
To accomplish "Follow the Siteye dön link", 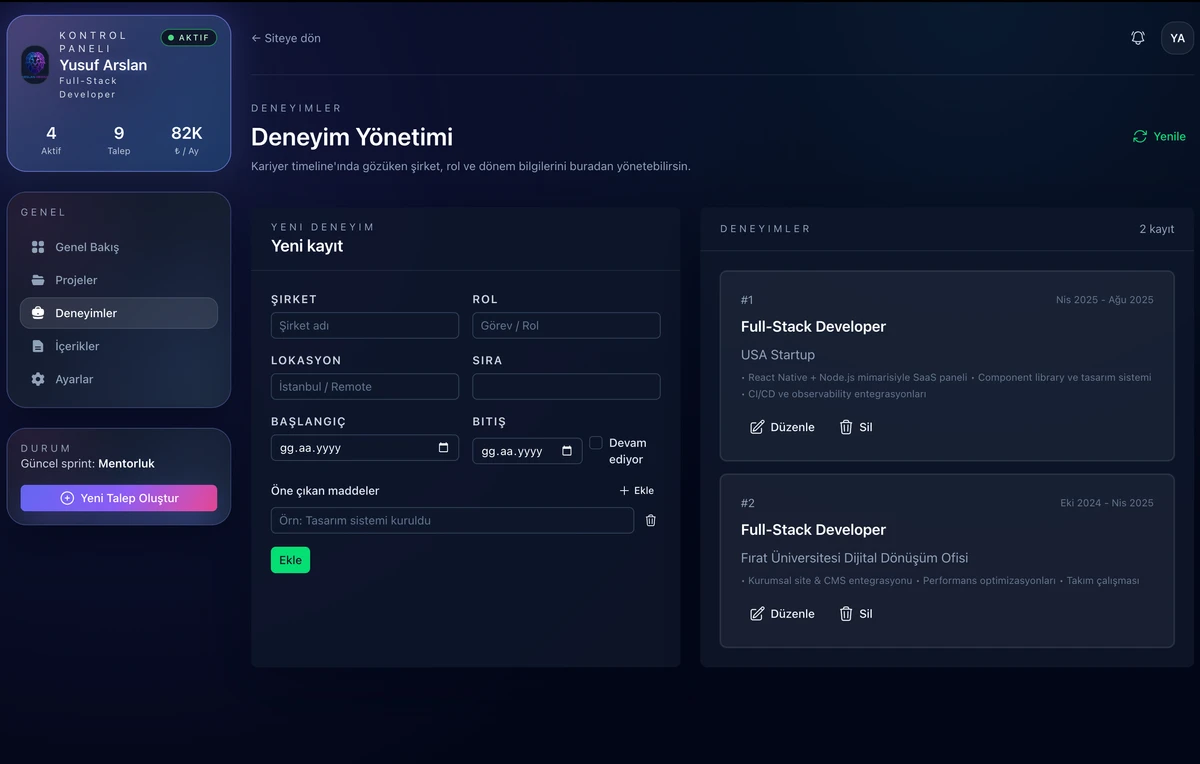I will (286, 38).
